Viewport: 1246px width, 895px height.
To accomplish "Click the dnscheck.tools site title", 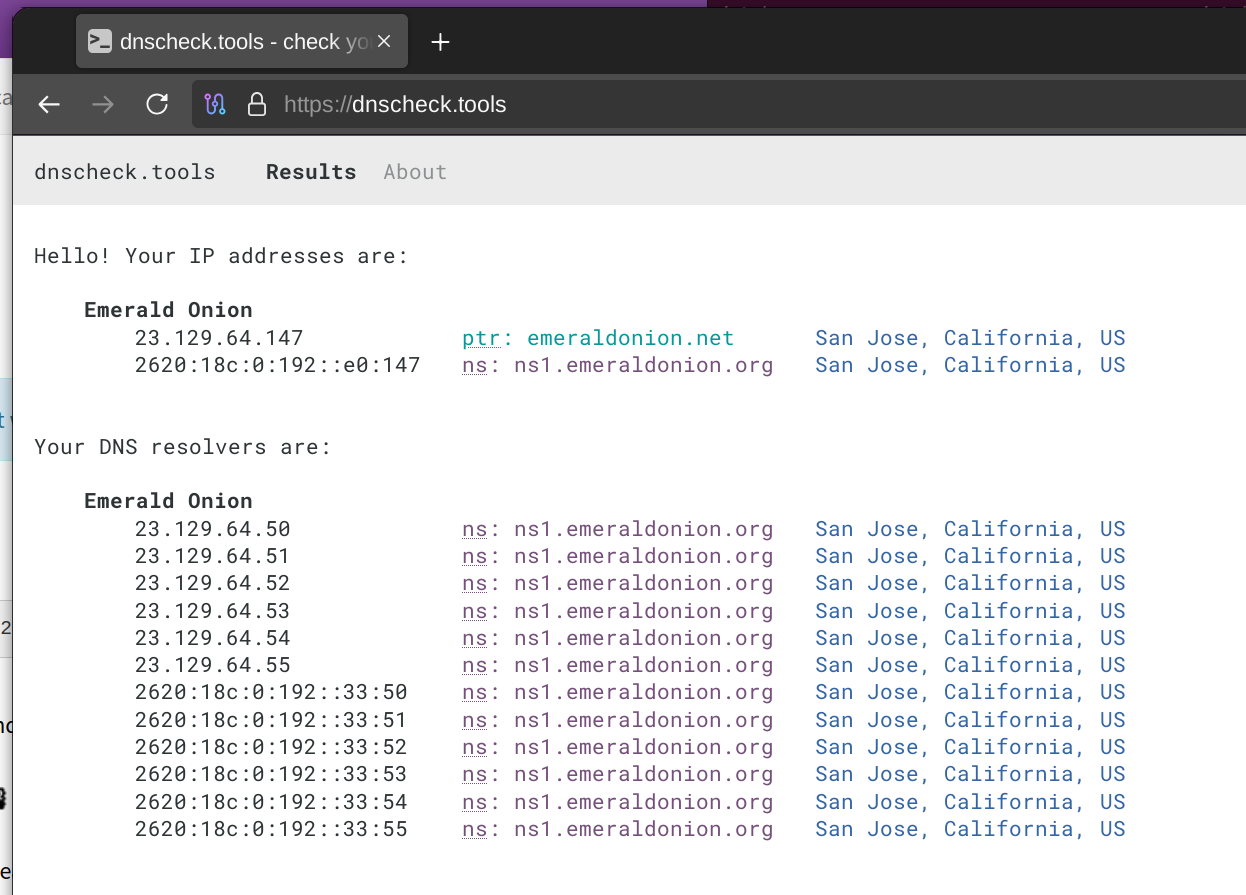I will pyautogui.click(x=125, y=172).
